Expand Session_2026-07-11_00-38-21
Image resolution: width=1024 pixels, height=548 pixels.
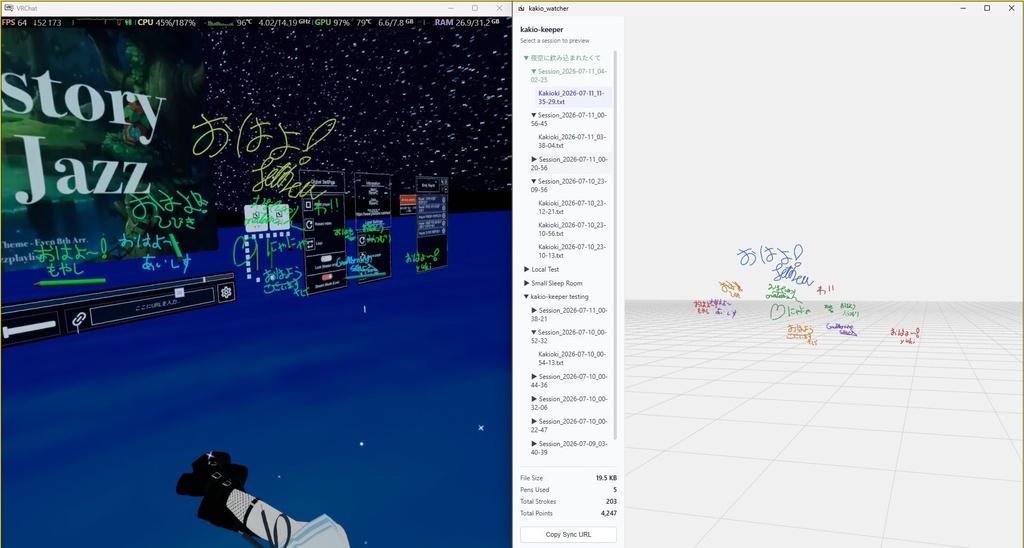(x=568, y=314)
